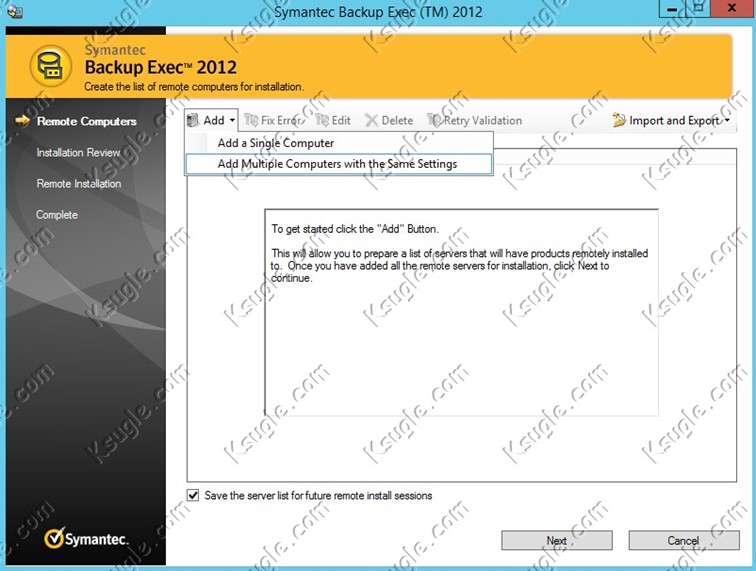Click the Retry Validation icon

434,120
